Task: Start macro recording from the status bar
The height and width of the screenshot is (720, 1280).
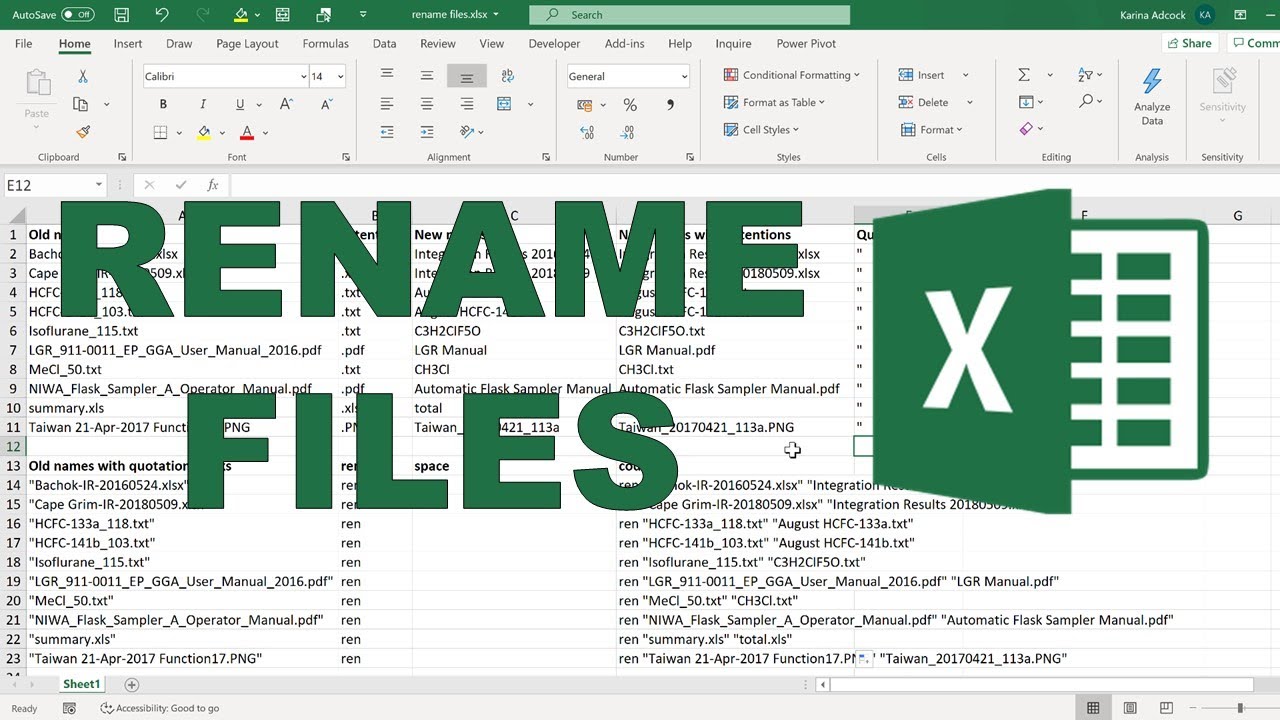Action: [x=69, y=708]
